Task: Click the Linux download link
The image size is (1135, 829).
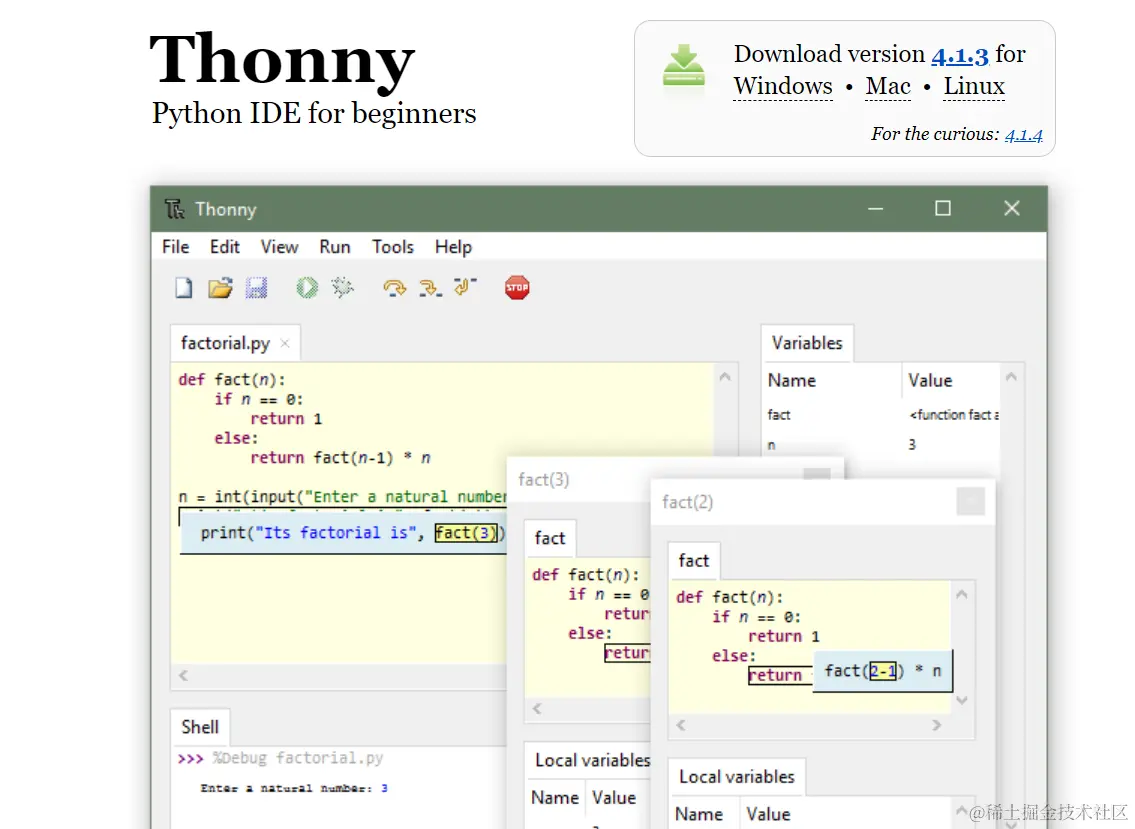Action: click(974, 86)
